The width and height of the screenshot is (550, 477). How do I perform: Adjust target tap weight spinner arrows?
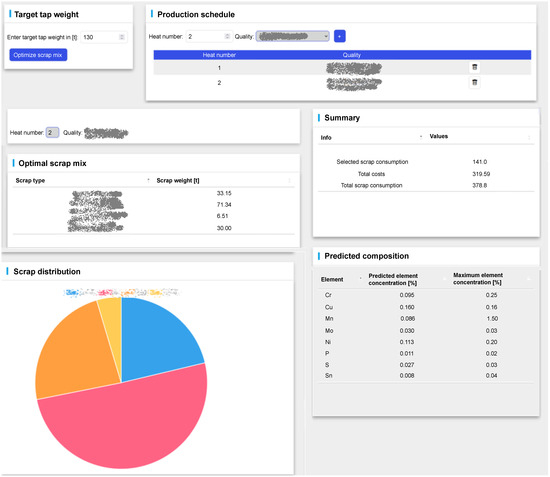122,37
